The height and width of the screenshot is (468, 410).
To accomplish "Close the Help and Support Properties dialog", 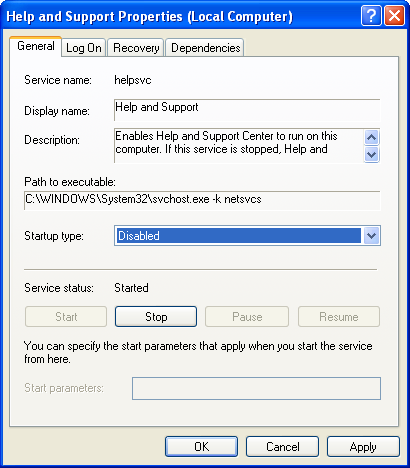I will pyautogui.click(x=394, y=16).
